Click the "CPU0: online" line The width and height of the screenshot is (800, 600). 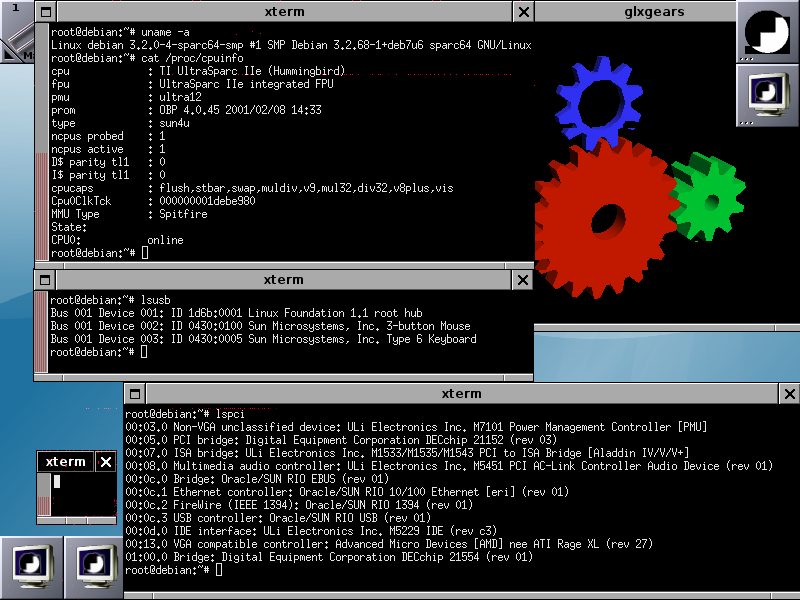tap(117, 240)
